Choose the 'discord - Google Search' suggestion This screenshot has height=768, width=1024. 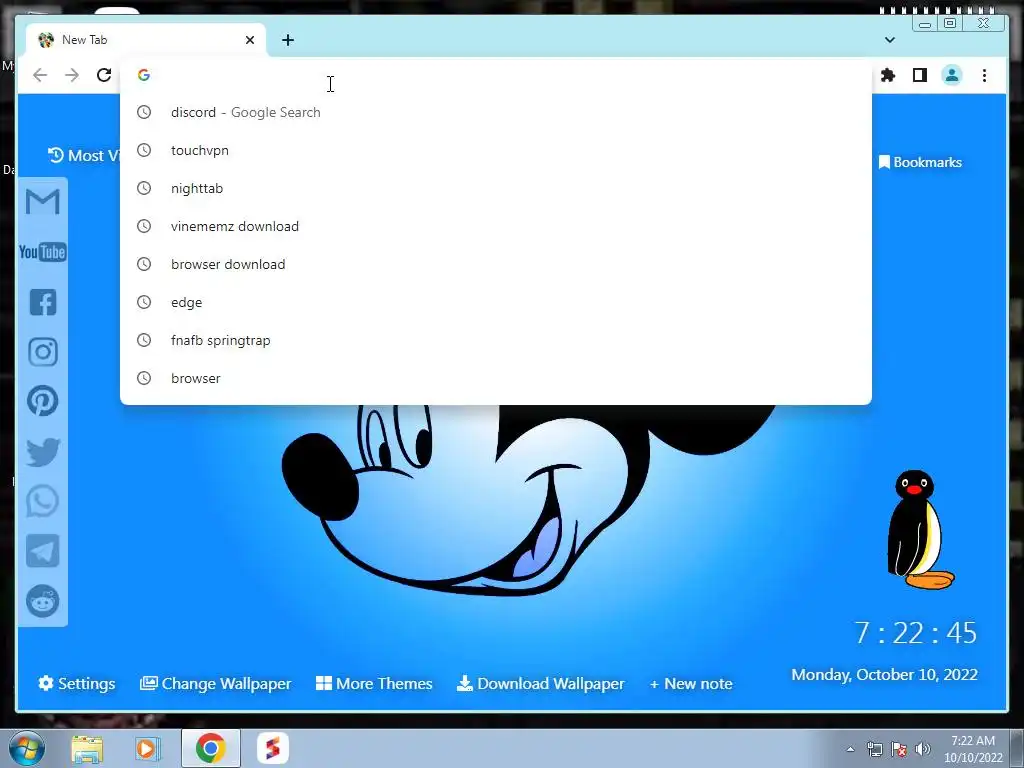point(496,112)
